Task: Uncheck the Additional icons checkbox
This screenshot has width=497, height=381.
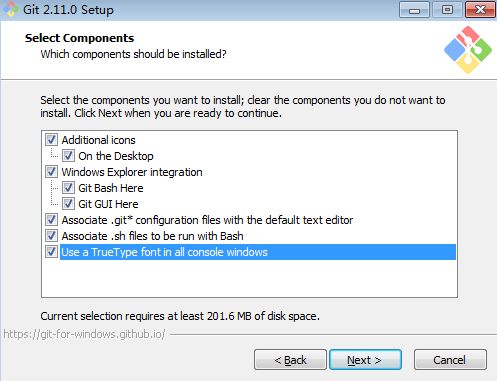Action: (51, 140)
